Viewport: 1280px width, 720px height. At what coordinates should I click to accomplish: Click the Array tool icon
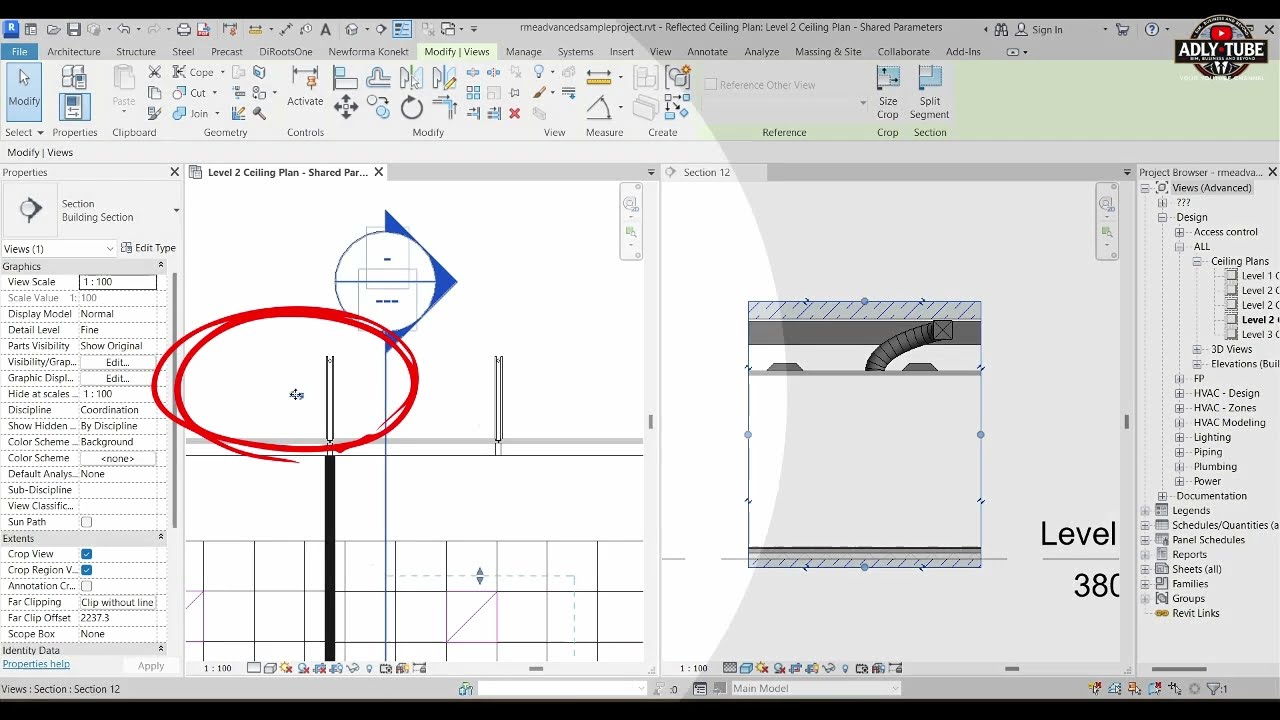pos(473,93)
